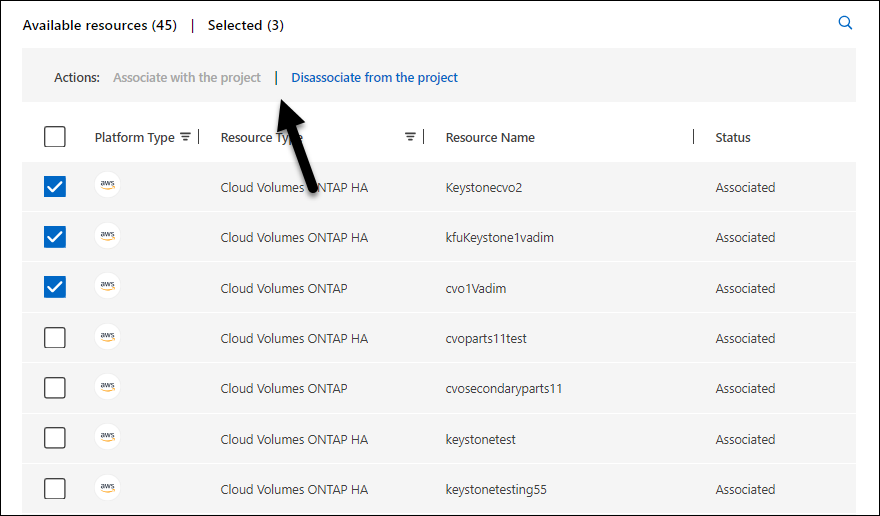Click the AWS icon beside kfuKeystone1vadim
Viewport: 880px width, 516px height.
coord(107,236)
